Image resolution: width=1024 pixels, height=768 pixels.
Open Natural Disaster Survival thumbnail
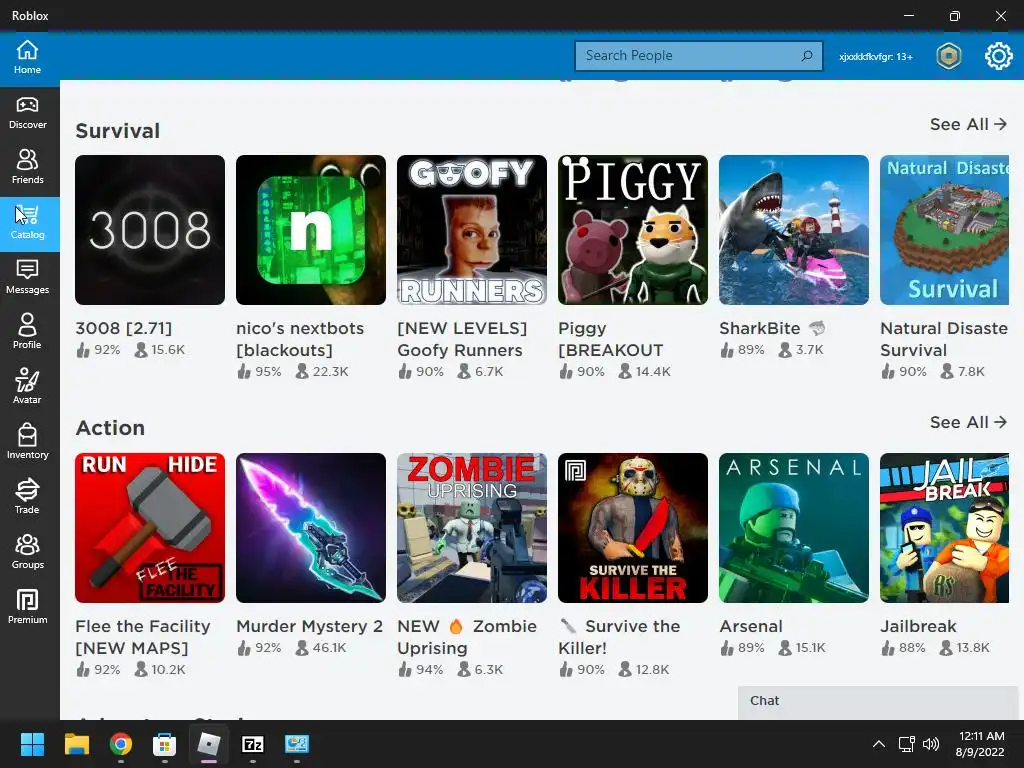pyautogui.click(x=944, y=230)
